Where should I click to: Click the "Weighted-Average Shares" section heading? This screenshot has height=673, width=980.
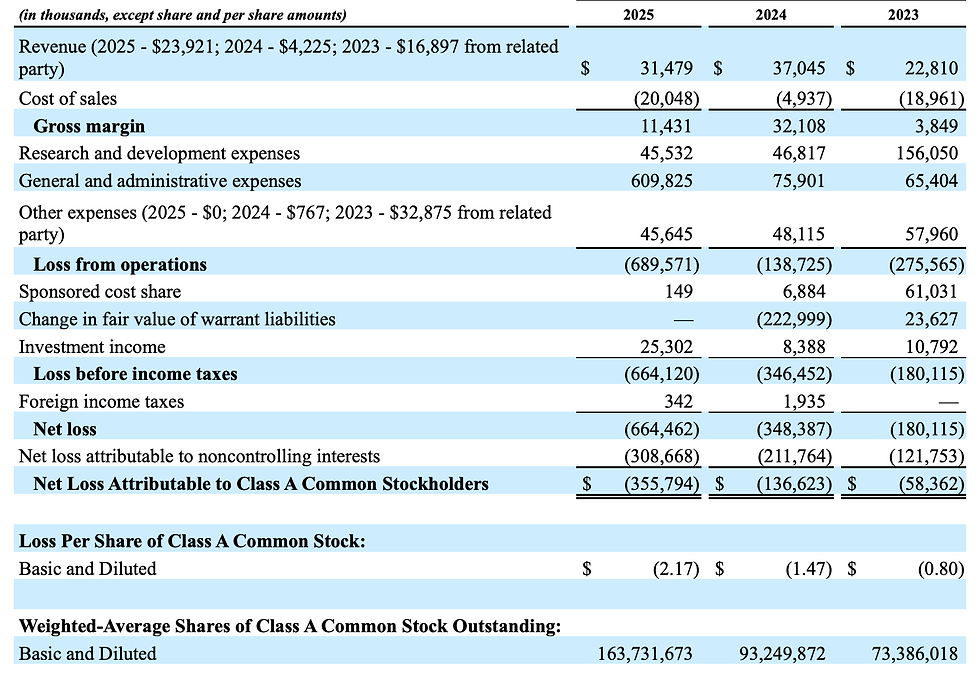[x=290, y=626]
